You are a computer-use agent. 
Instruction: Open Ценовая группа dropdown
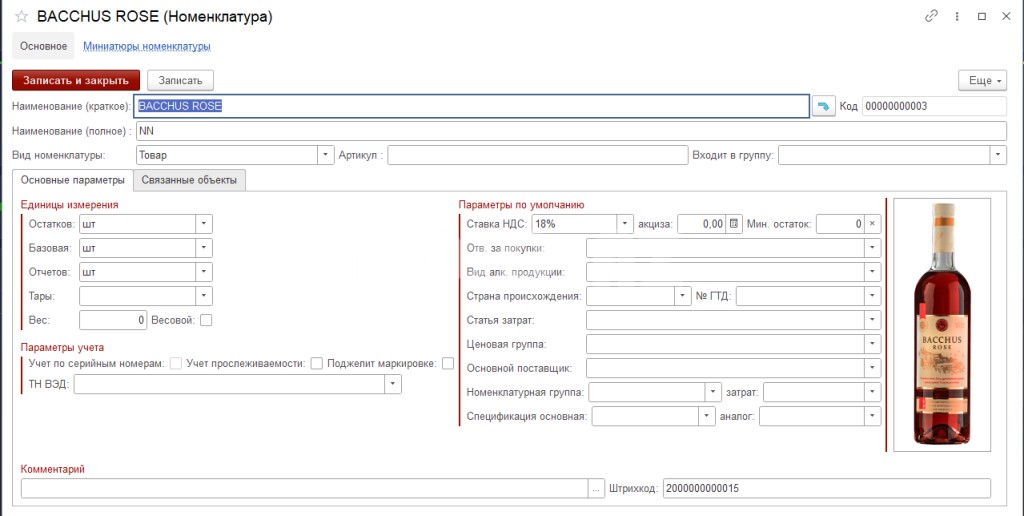[x=872, y=344]
